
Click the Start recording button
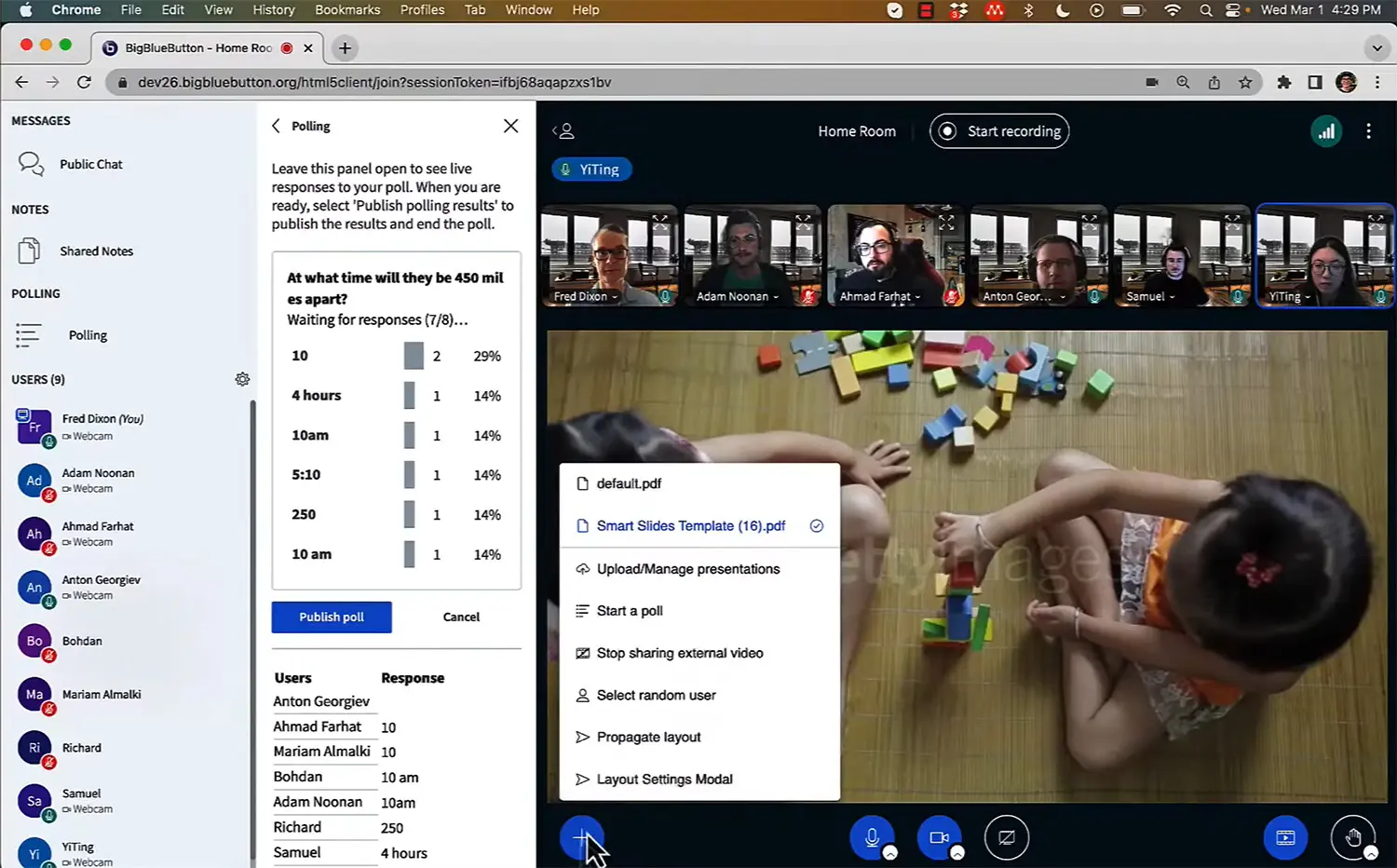point(998,131)
